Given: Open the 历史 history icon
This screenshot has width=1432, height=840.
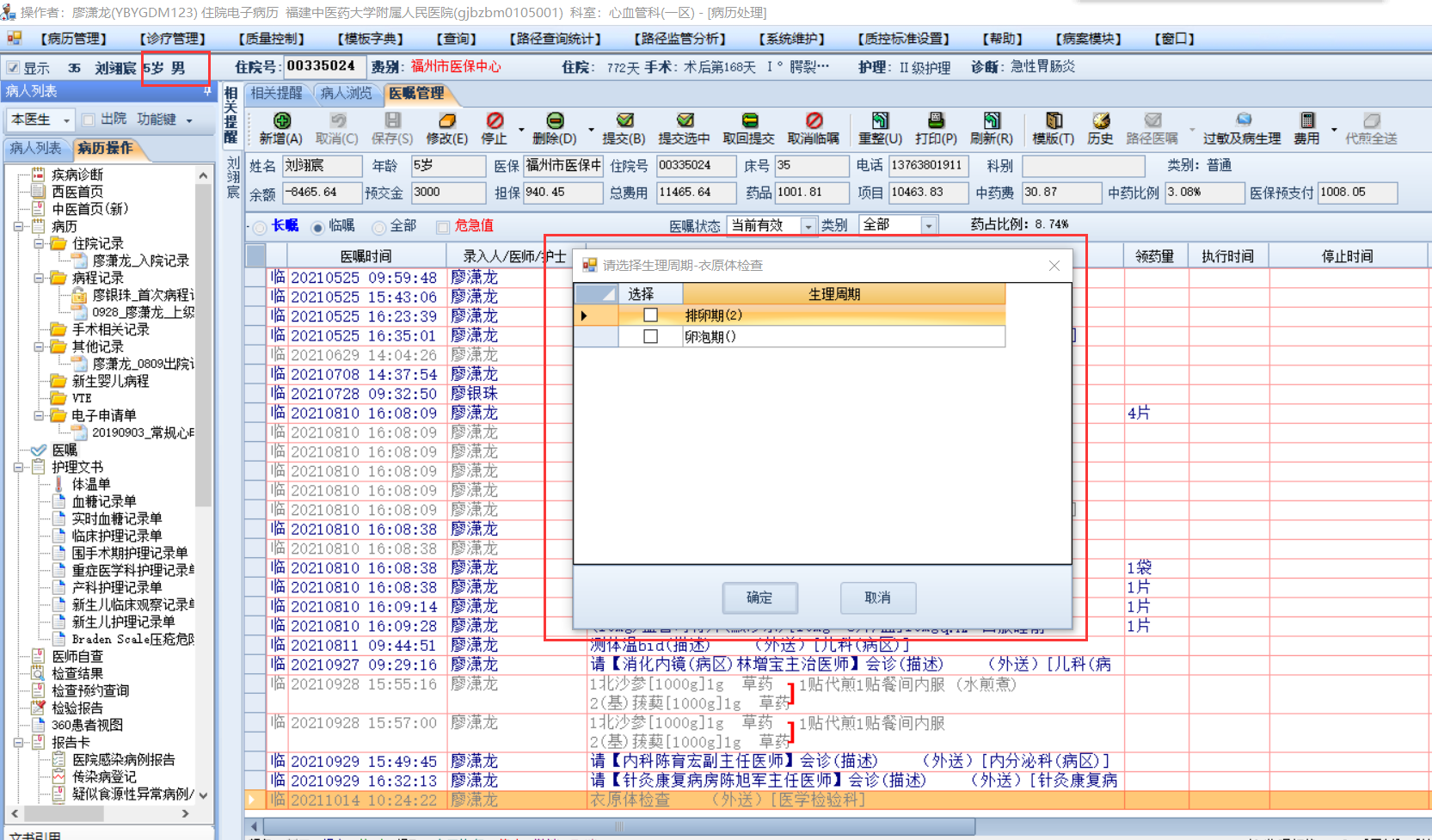Looking at the screenshot, I should tap(1101, 120).
